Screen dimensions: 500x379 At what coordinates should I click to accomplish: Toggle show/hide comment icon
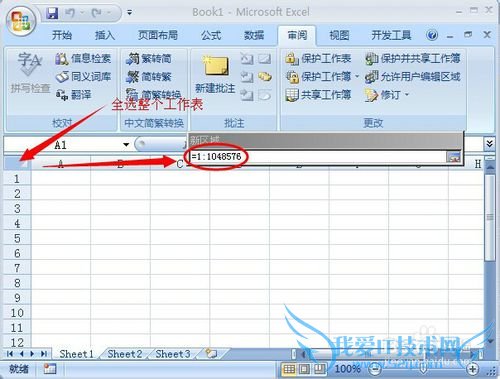click(265, 59)
